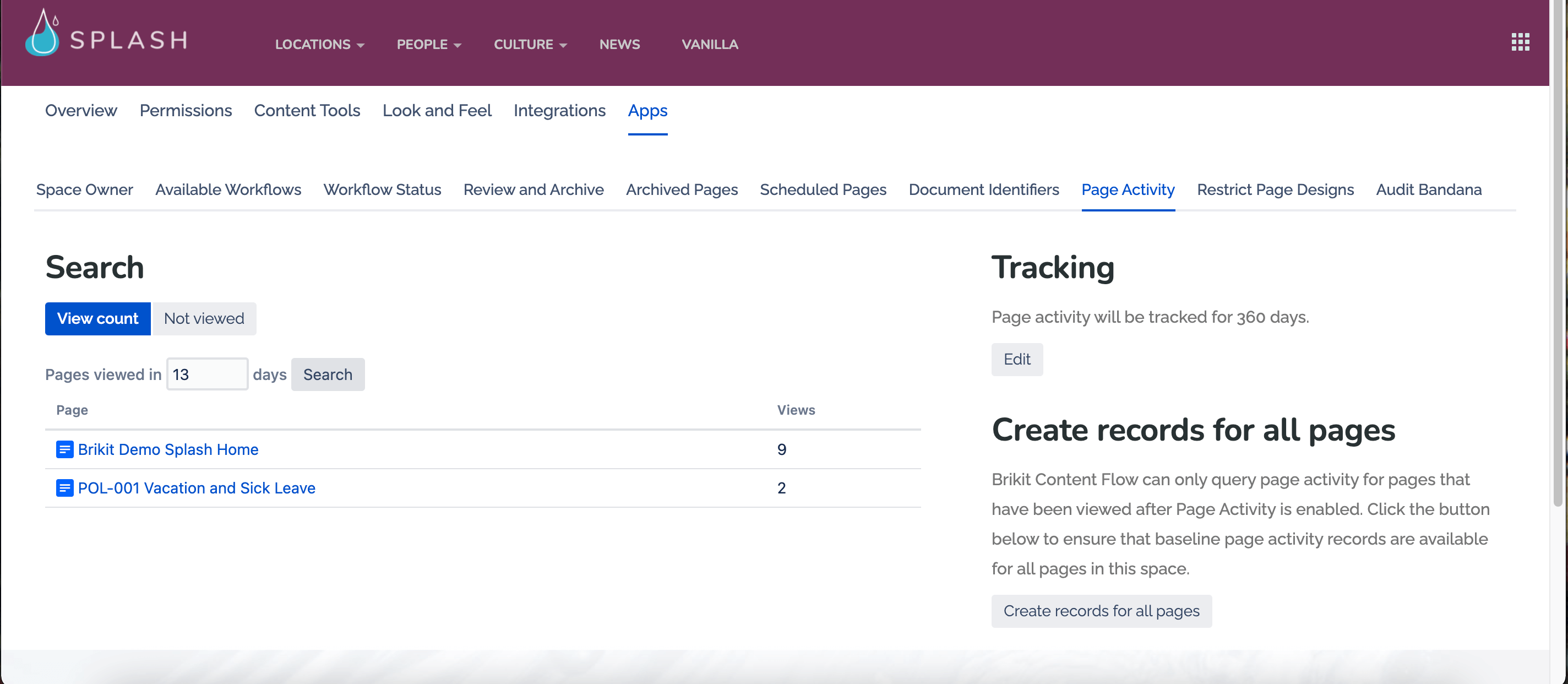This screenshot has width=1568, height=684.
Task: Click Create records for all pages button
Action: pos(1101,611)
